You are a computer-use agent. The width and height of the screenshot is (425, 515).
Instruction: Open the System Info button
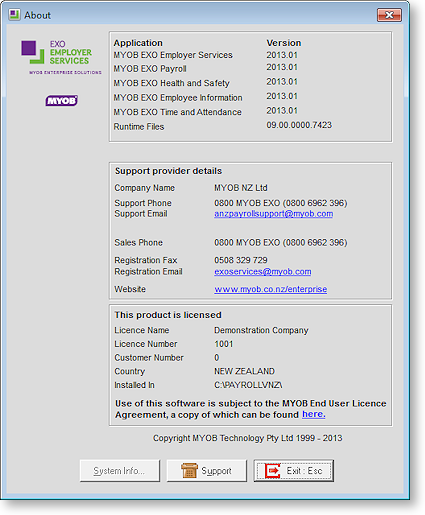[x=120, y=470]
